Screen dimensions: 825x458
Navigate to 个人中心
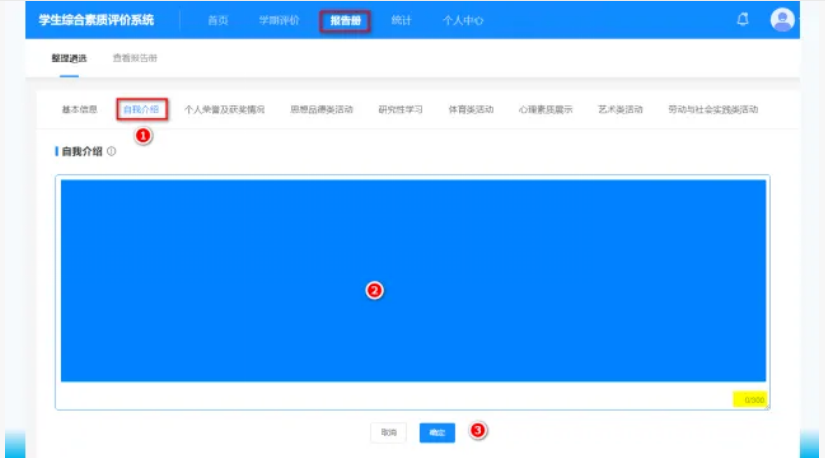tap(463, 21)
